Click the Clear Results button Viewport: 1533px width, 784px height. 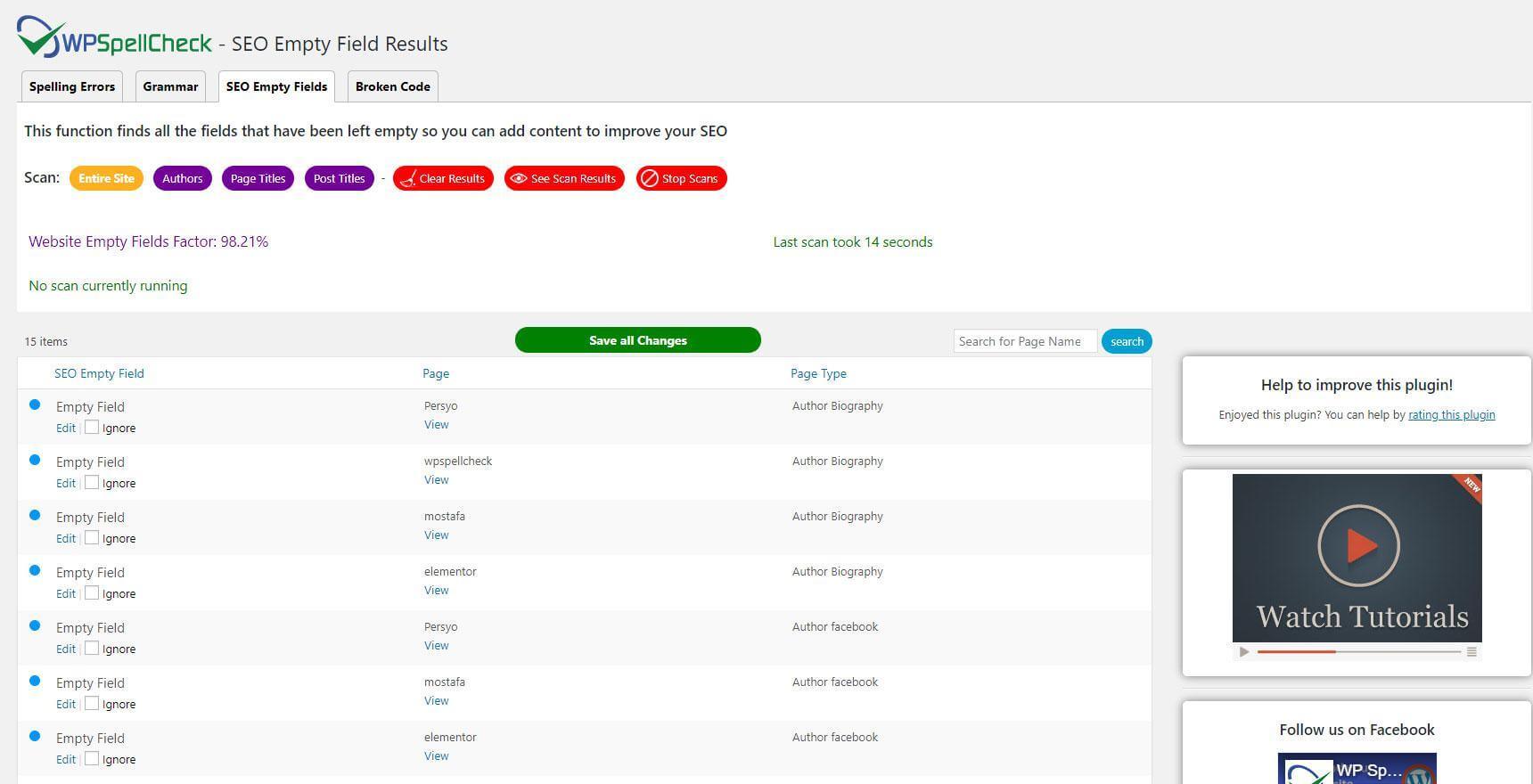coord(443,178)
